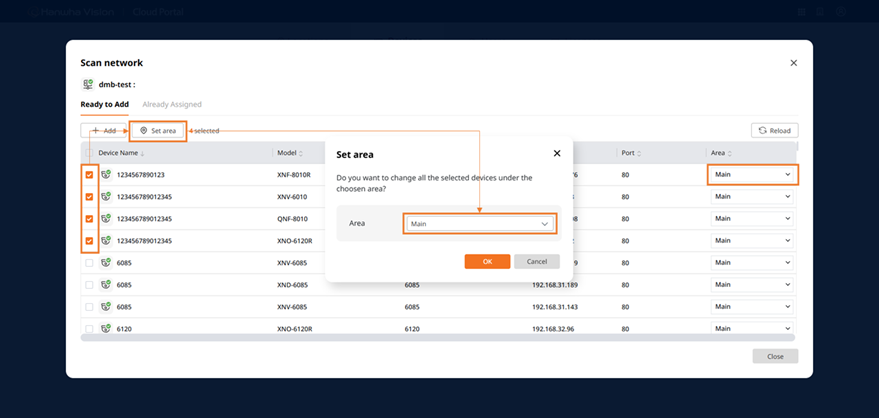Click the camera icon in the QNF-8010 row
Image resolution: width=879 pixels, height=418 pixels.
(105, 219)
